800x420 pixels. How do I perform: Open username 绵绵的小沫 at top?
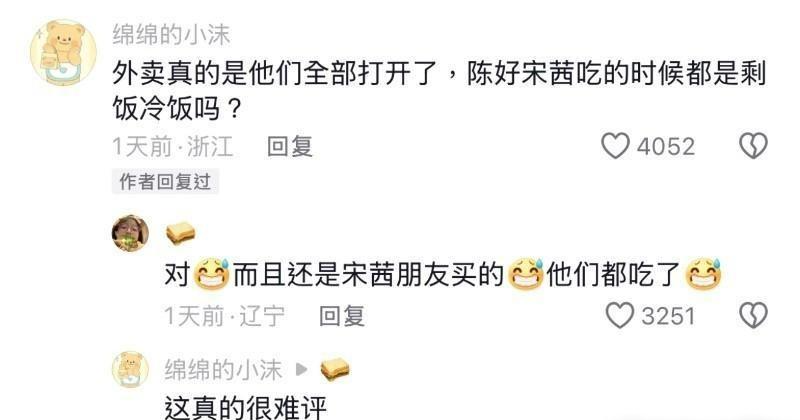tap(171, 35)
